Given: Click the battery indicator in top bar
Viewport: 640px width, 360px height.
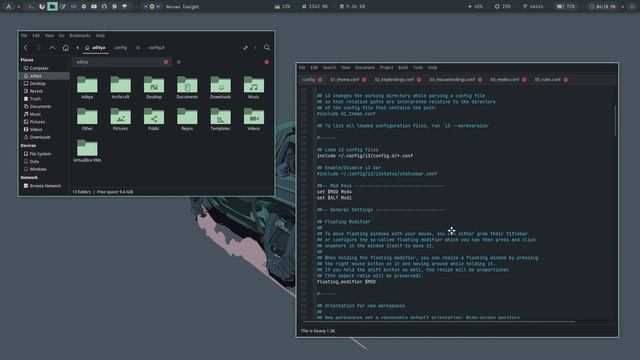Looking at the screenshot, I should tap(566, 7).
